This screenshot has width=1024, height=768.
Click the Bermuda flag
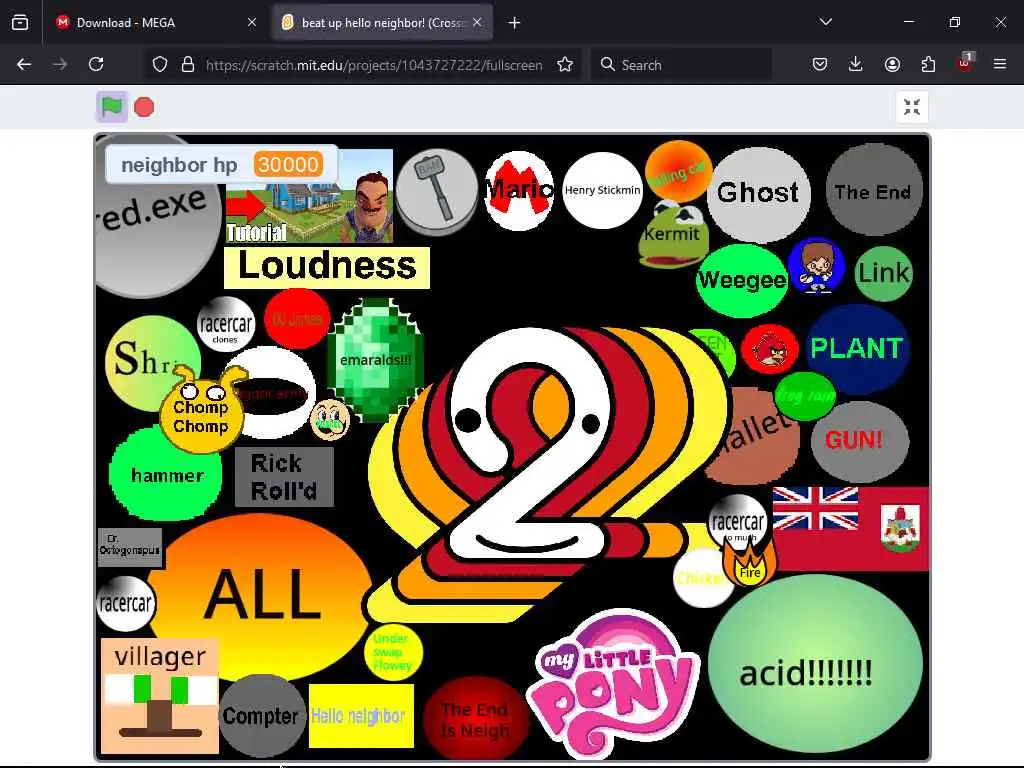(x=851, y=528)
